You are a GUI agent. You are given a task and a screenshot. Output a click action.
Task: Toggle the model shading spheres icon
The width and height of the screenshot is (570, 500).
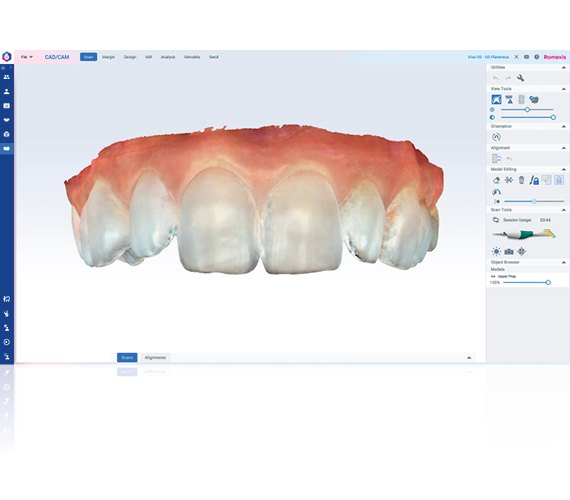[534, 99]
